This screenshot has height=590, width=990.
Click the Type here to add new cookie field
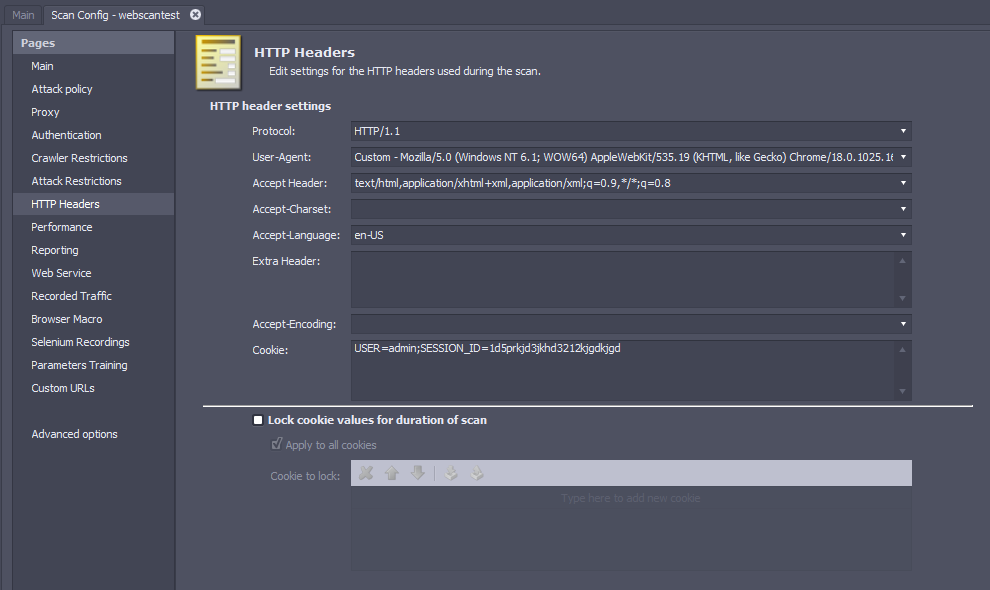point(631,498)
